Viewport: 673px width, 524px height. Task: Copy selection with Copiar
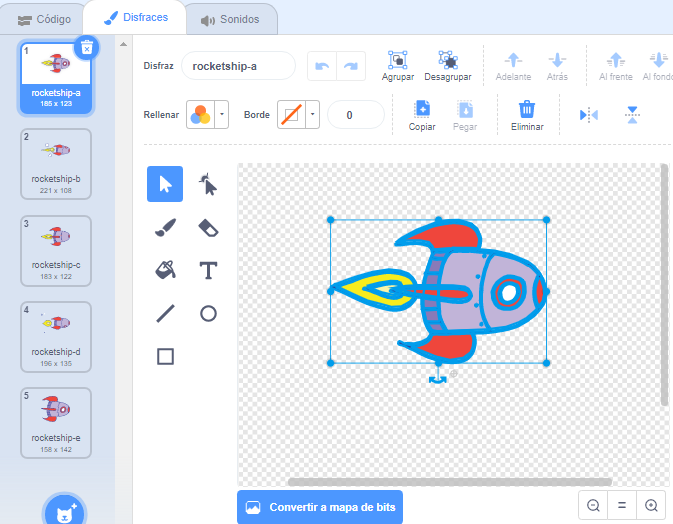422,115
